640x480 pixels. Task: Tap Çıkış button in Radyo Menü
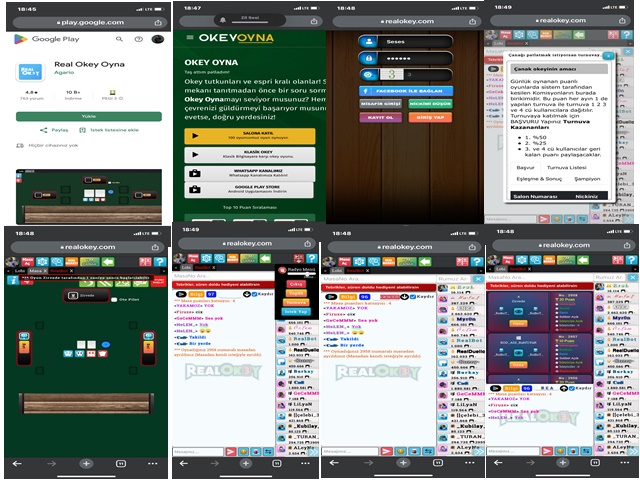point(296,284)
